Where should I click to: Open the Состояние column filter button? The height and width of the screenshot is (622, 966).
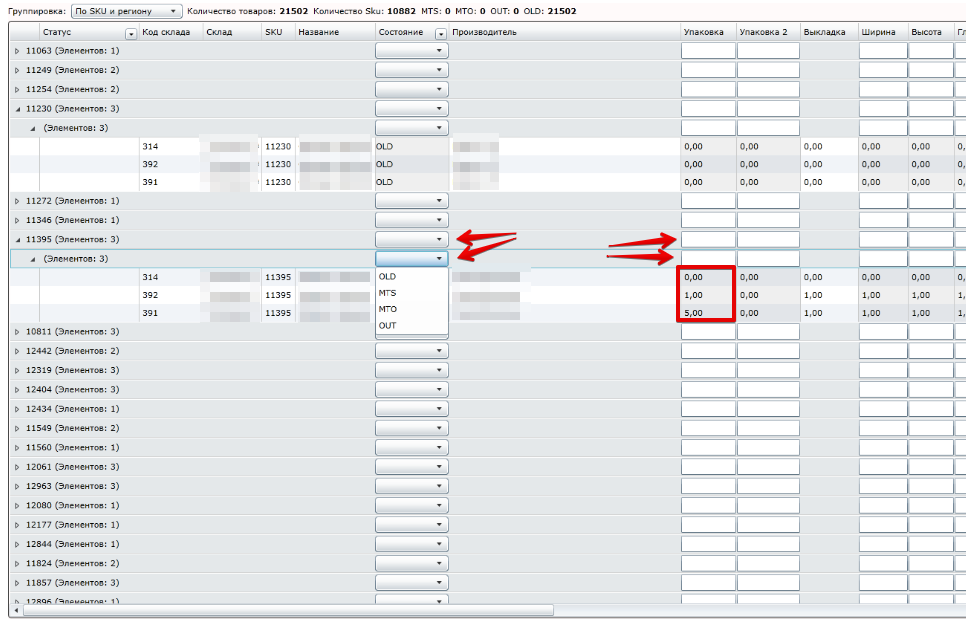(x=440, y=33)
